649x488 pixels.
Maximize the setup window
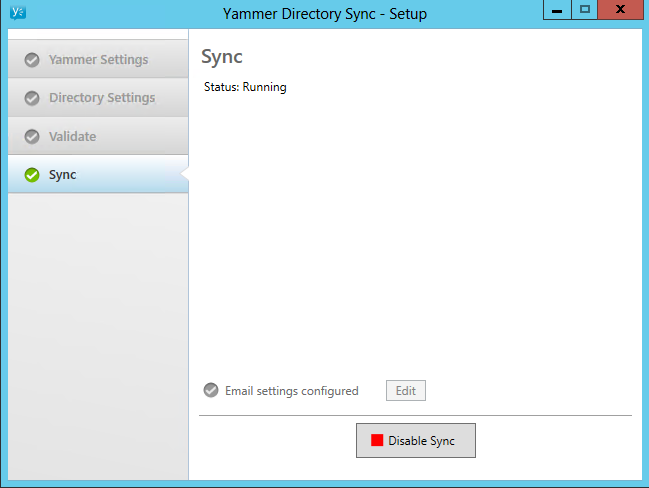coord(584,10)
